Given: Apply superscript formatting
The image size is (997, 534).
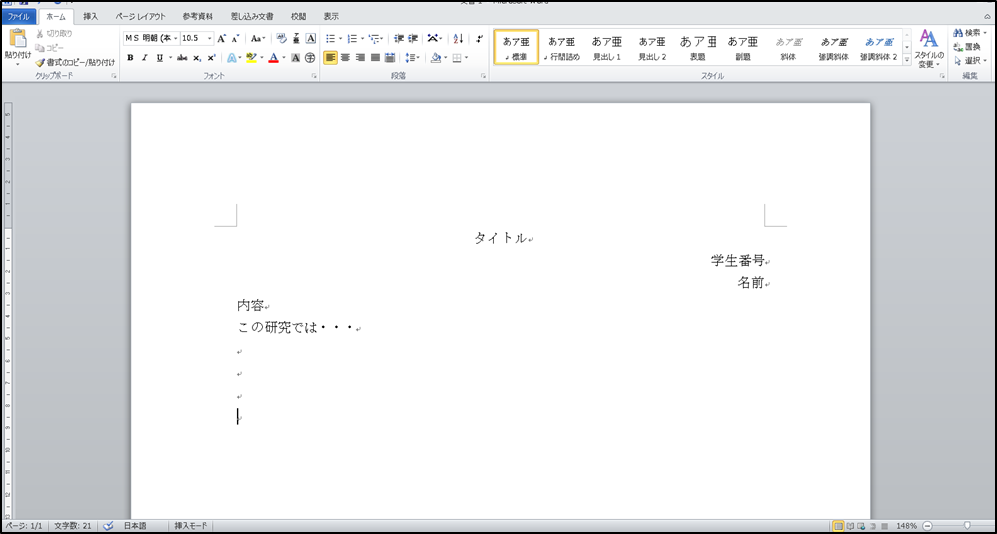Looking at the screenshot, I should coord(211,58).
